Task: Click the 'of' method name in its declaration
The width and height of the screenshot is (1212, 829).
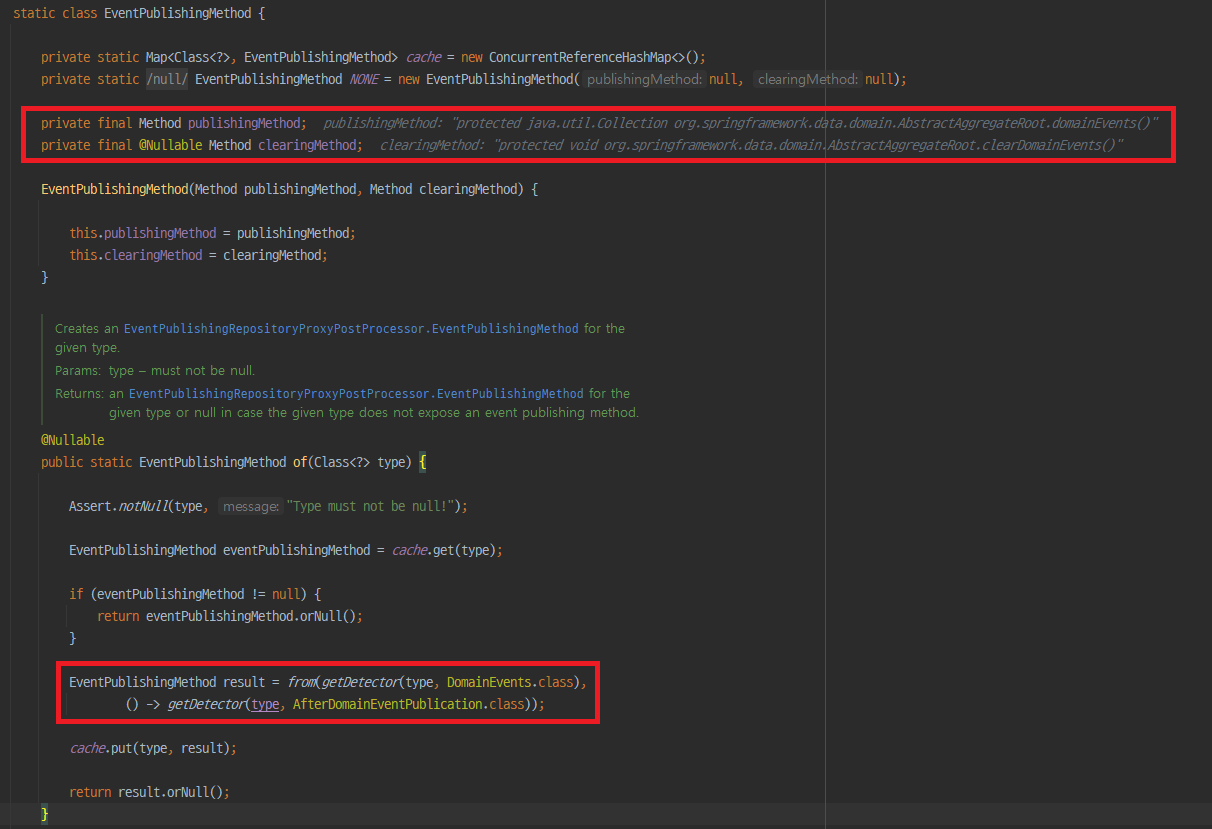Action: [300, 462]
